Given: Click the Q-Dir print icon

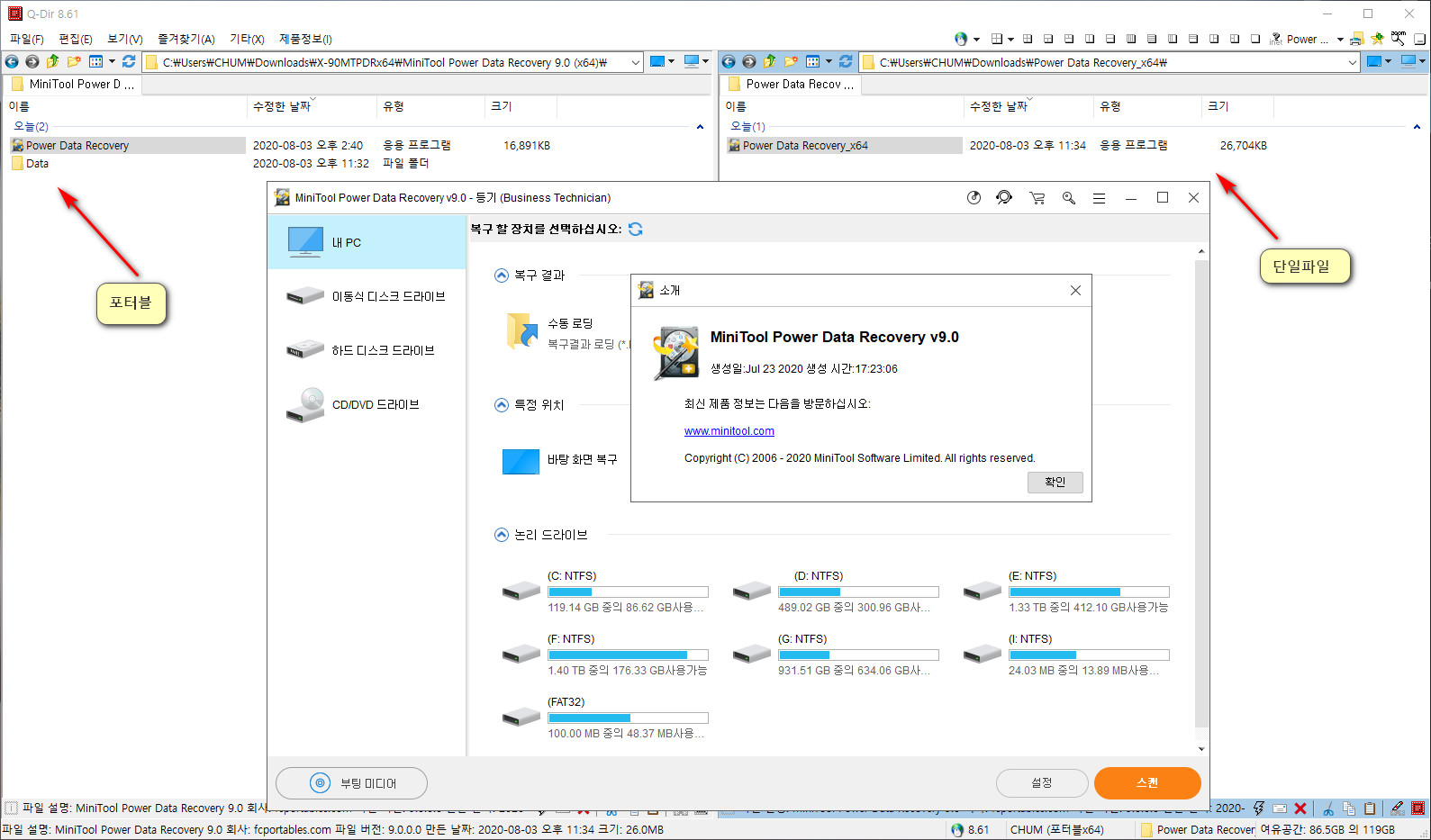Looking at the screenshot, I should pyautogui.click(x=1356, y=39).
